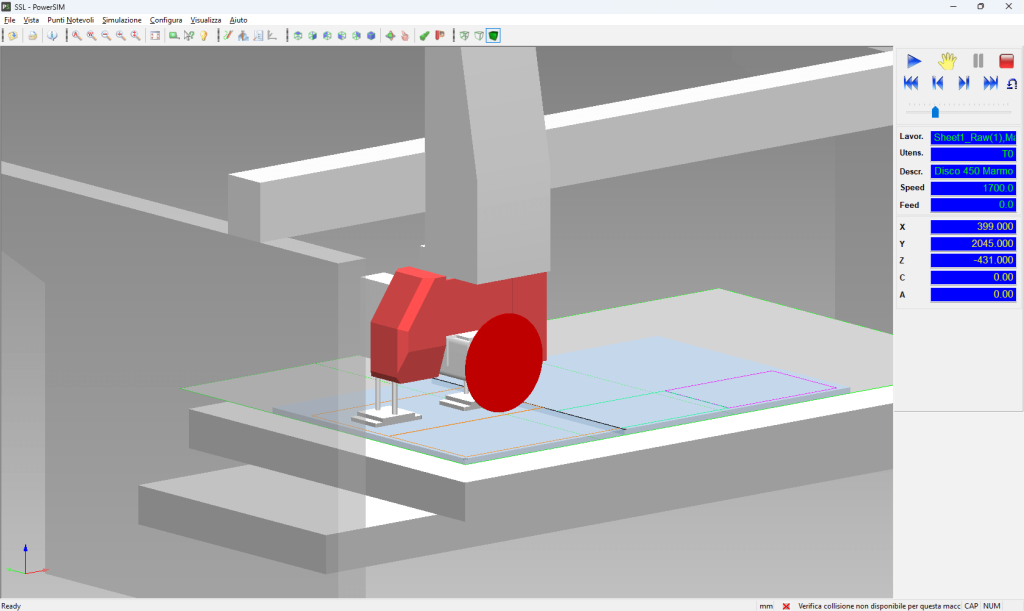Select the solid blue cube view icon
This screenshot has width=1024, height=611.
point(371,36)
